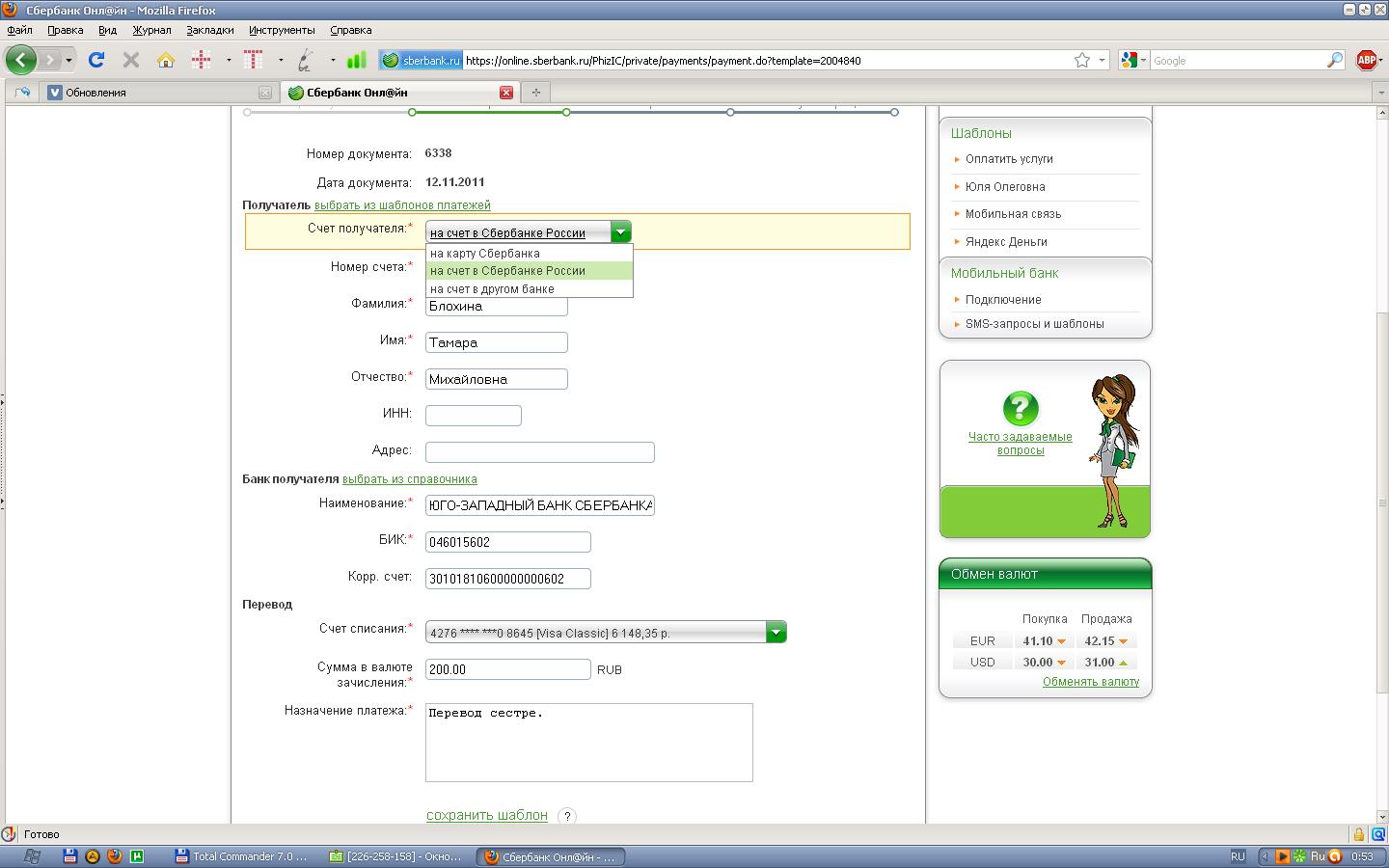The image size is (1389, 868).
Task: Open the Вид menu
Action: point(107,30)
